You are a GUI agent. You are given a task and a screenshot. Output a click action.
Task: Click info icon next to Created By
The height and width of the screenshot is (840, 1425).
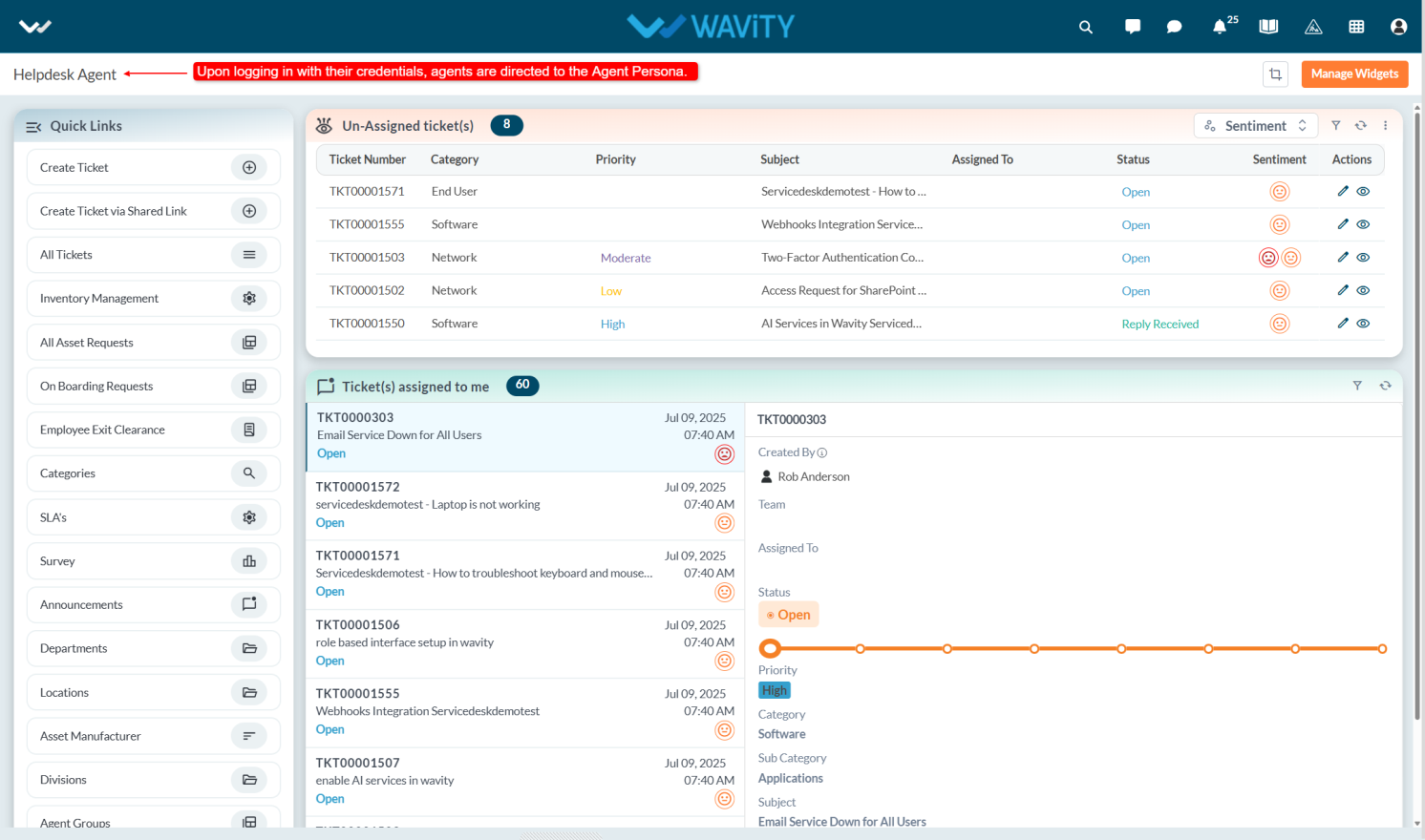822,453
